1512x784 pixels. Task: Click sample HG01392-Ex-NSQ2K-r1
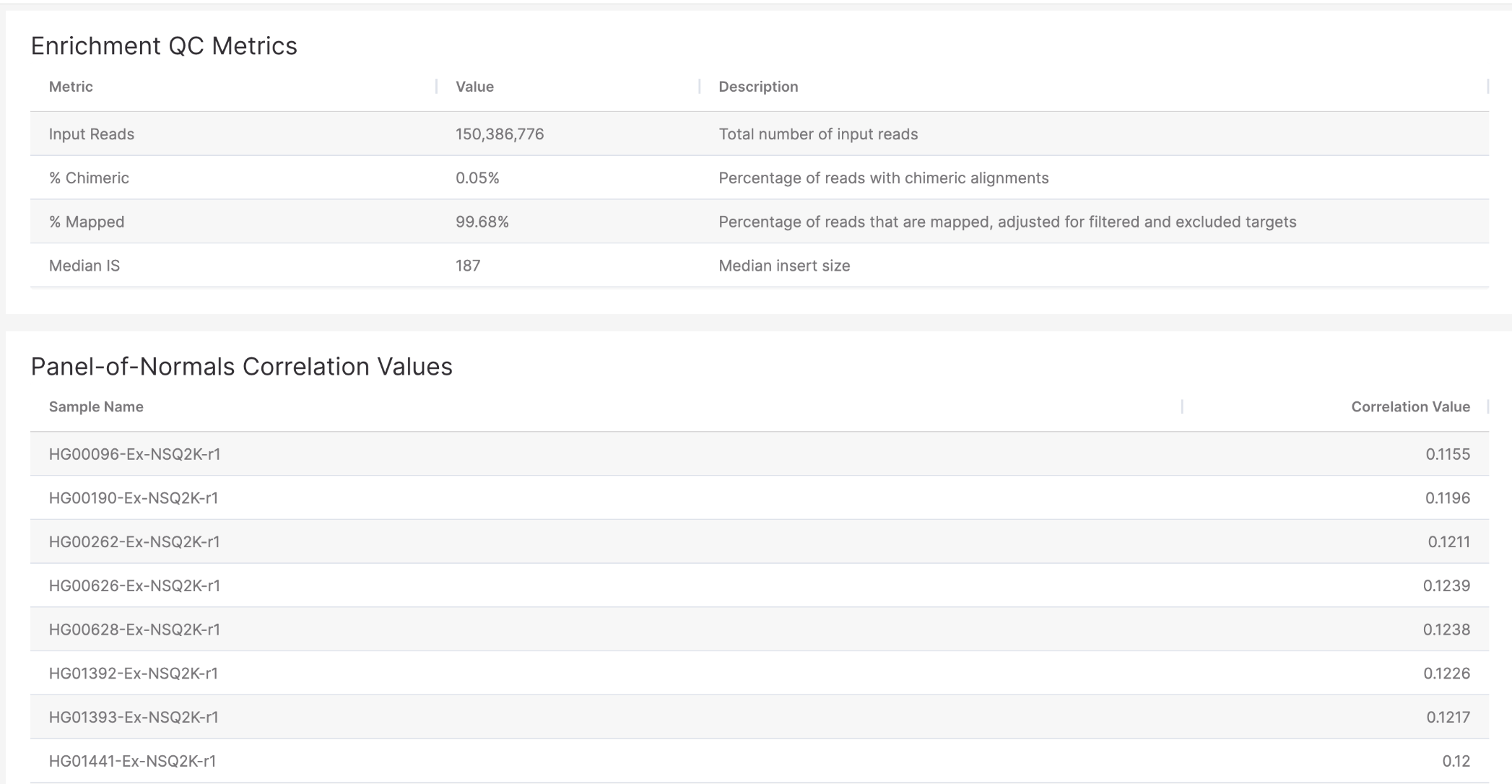pos(134,674)
